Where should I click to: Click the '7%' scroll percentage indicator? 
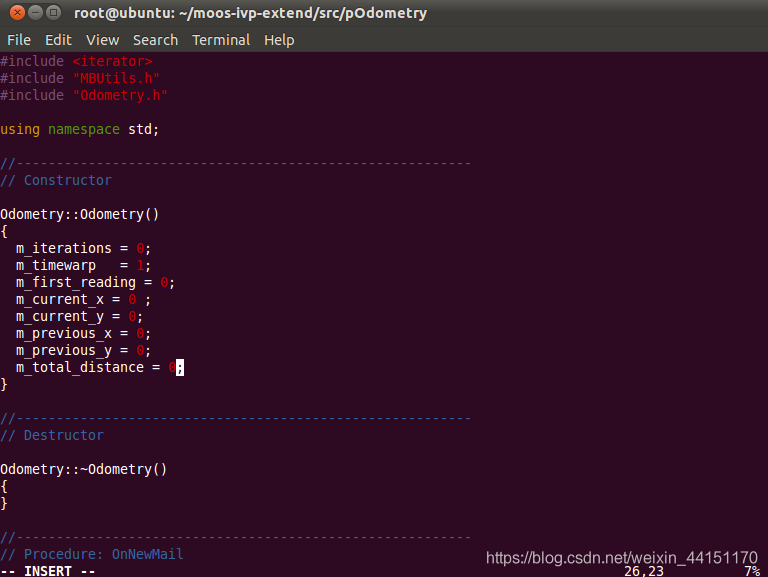(752, 571)
